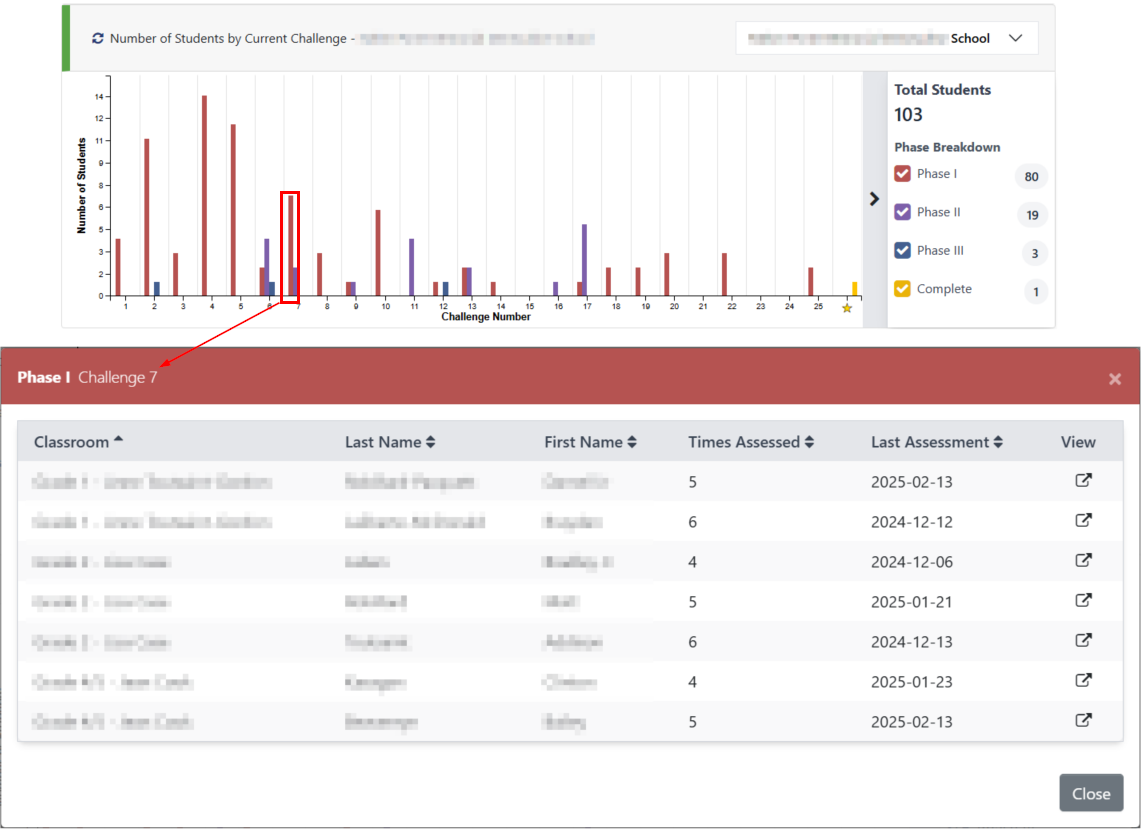Click the Close button

(1091, 793)
